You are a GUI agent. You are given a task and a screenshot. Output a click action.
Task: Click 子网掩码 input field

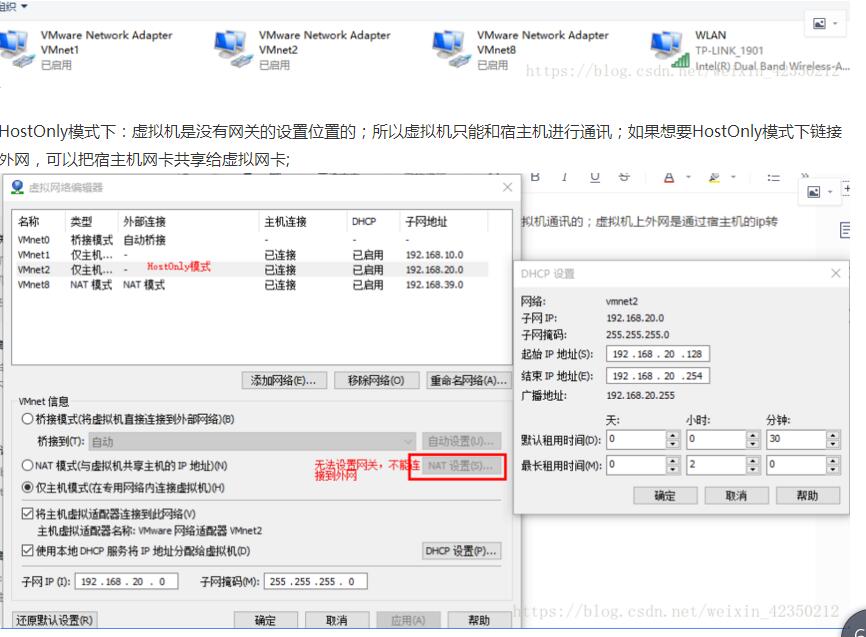pos(315,581)
